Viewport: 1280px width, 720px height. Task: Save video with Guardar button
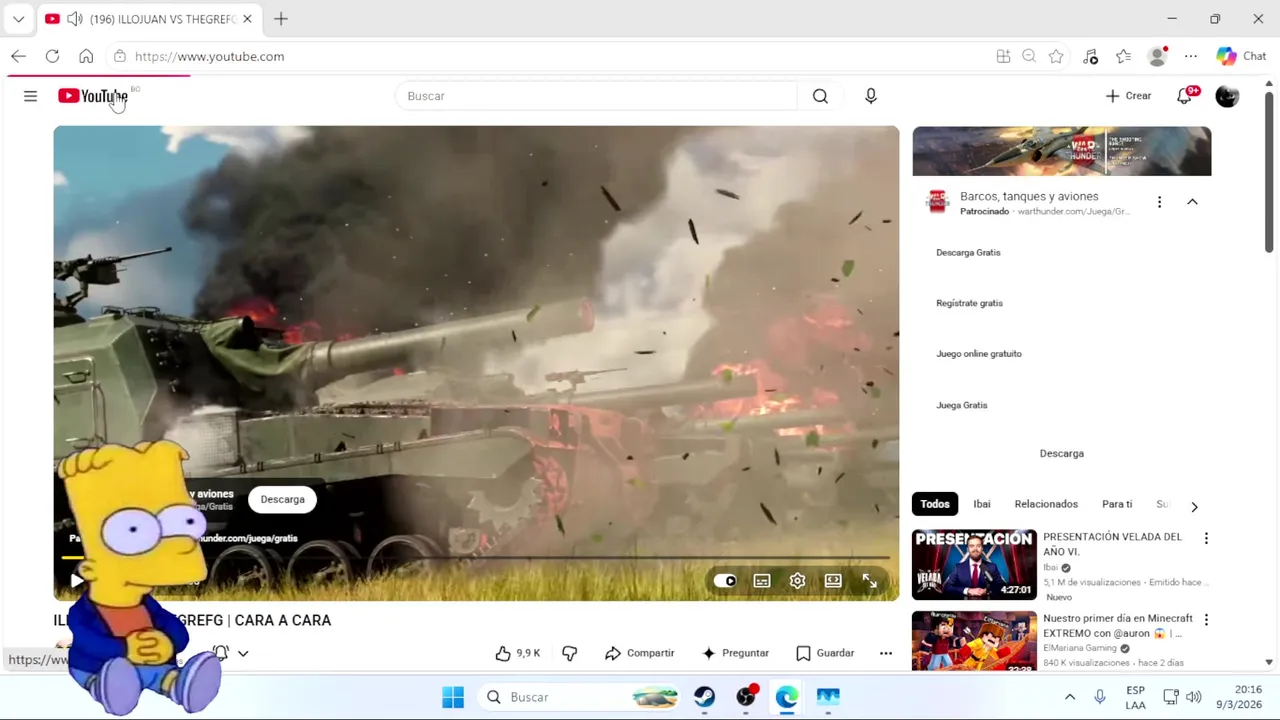(825, 653)
